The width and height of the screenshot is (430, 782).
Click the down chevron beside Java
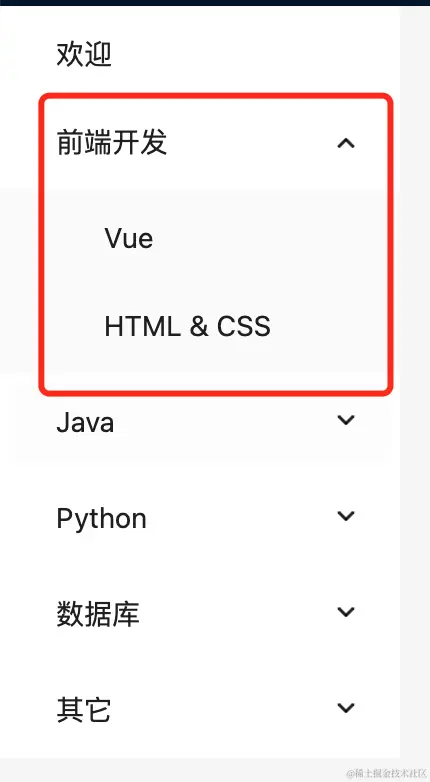point(346,420)
